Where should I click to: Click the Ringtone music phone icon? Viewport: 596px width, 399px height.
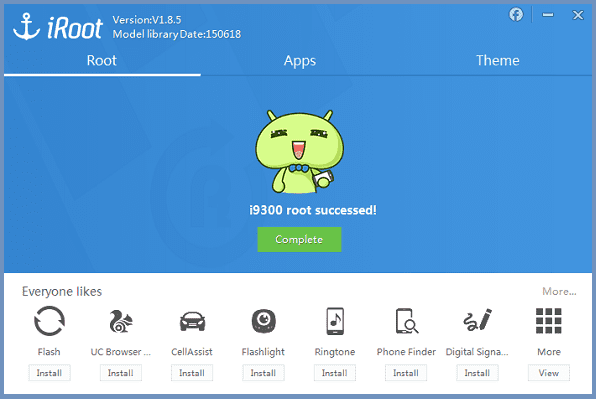click(335, 321)
